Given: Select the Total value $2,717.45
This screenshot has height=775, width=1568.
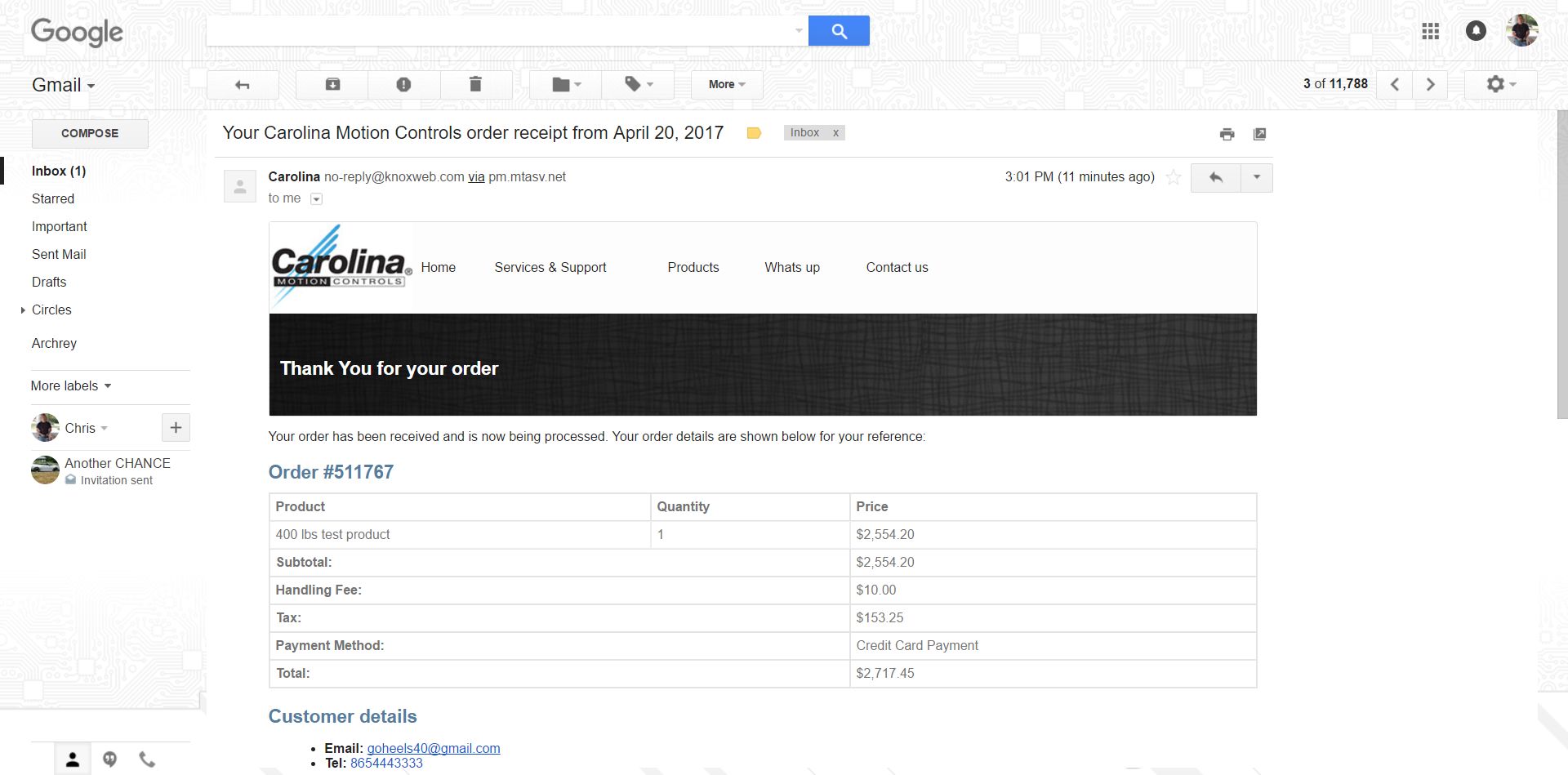Looking at the screenshot, I should tap(885, 673).
